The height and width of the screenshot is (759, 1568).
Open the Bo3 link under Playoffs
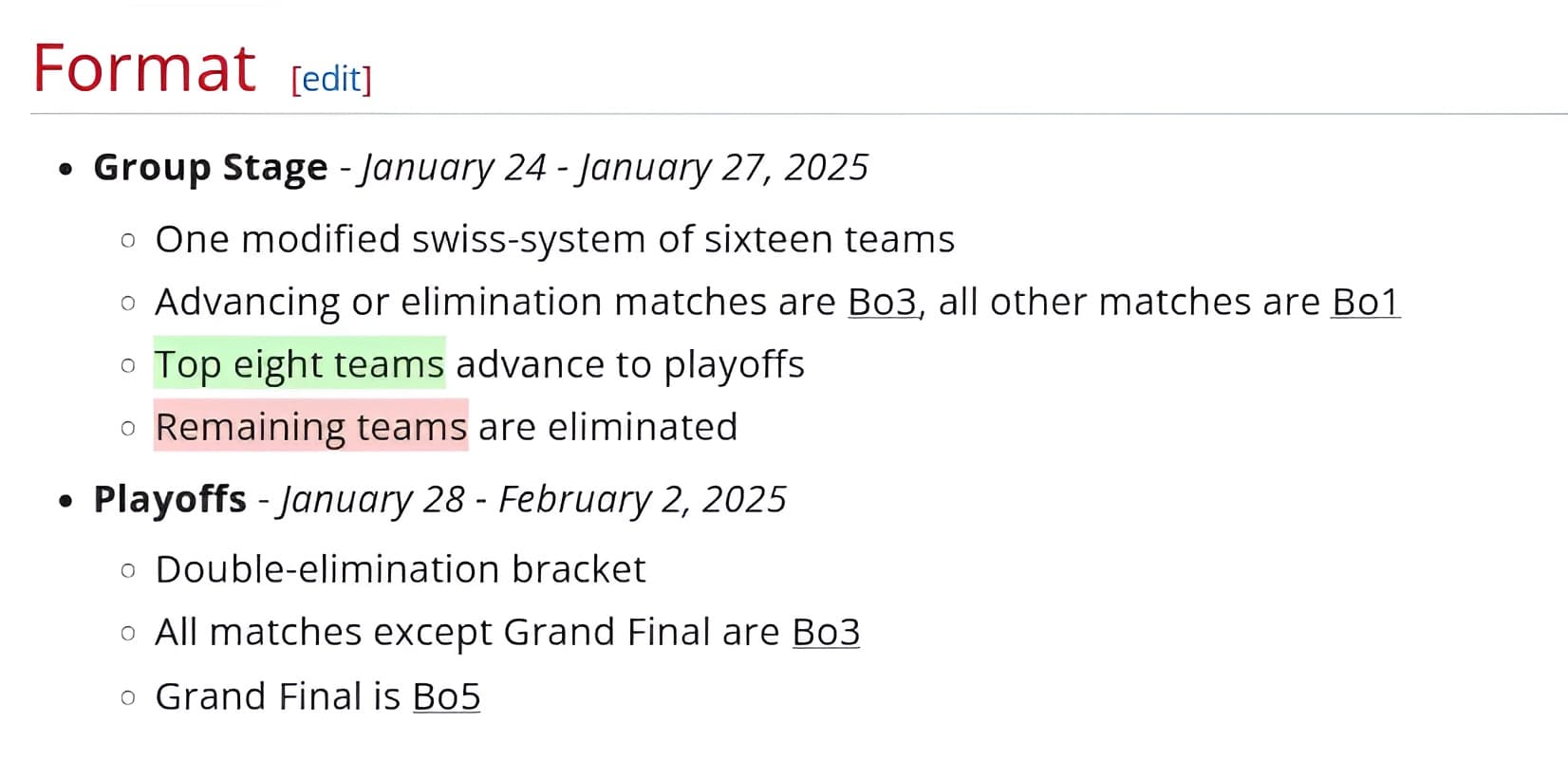pos(826,633)
